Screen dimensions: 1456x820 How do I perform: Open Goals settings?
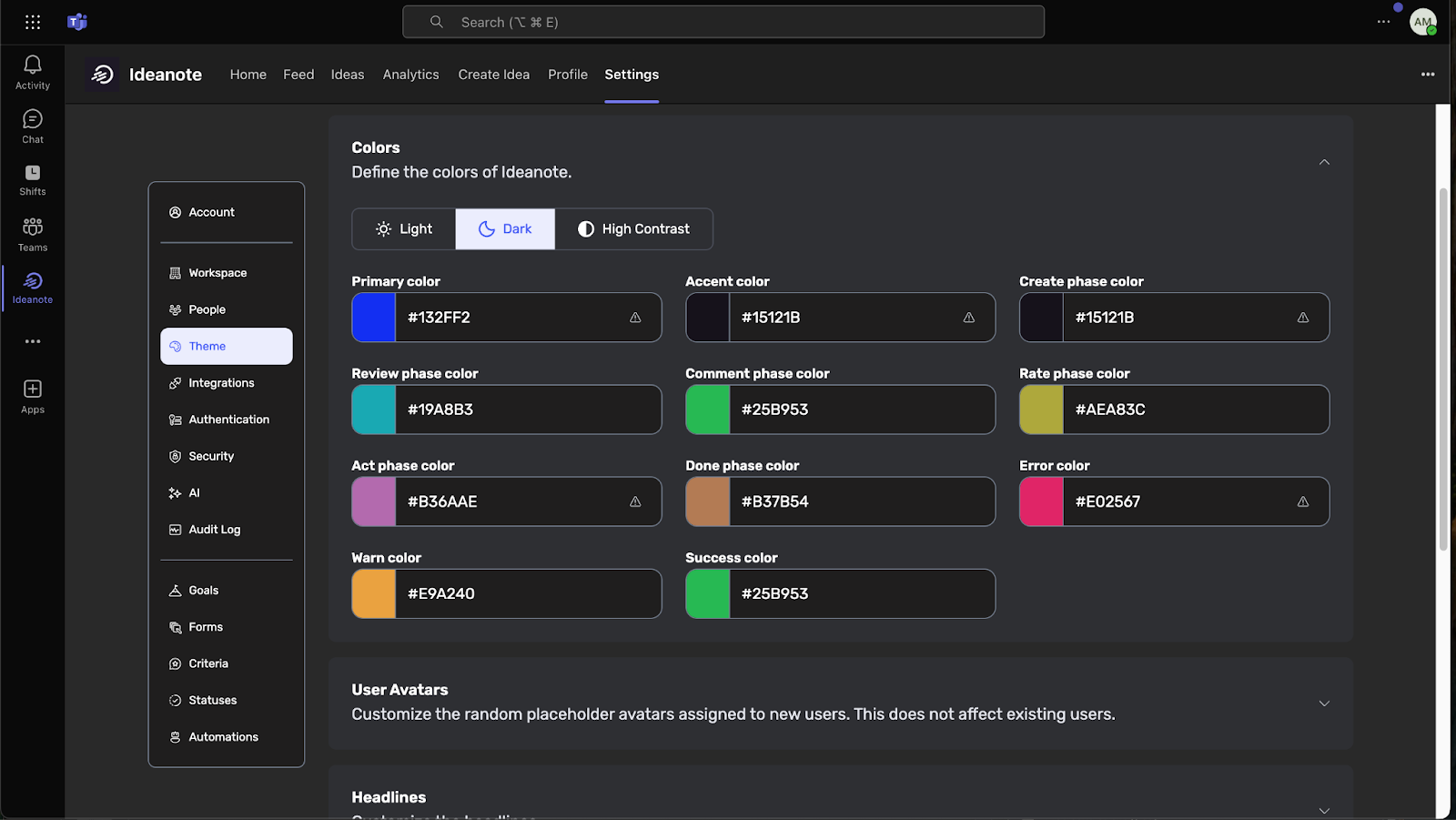click(227, 591)
